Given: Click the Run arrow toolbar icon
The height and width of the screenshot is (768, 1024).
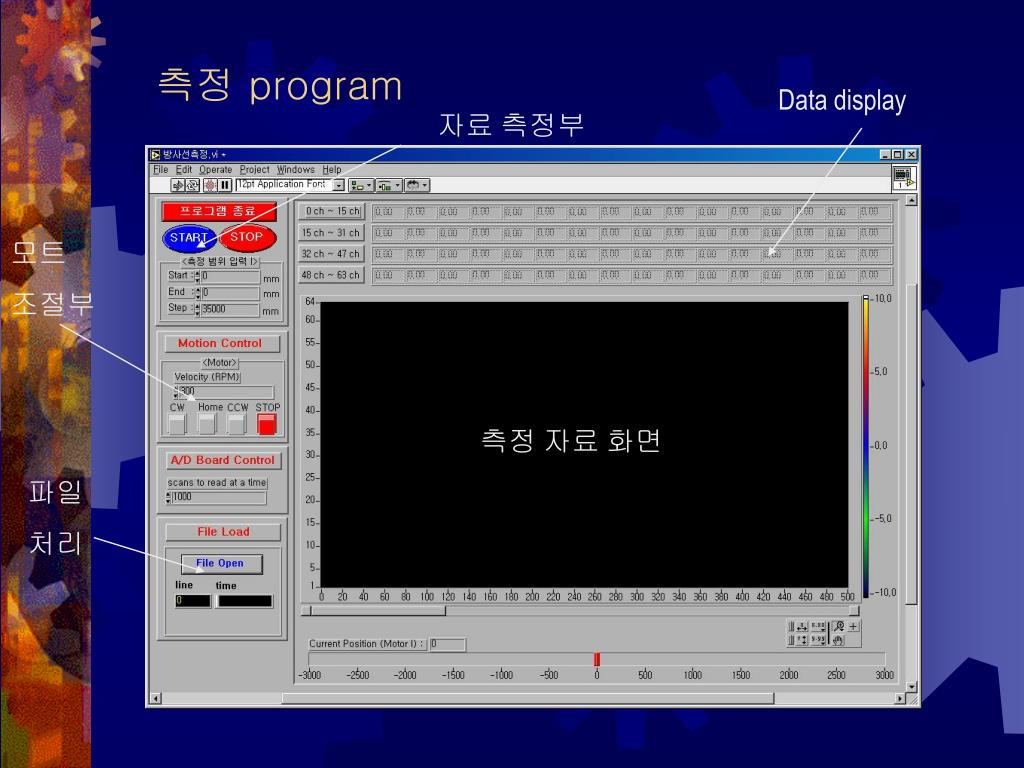Looking at the screenshot, I should coord(178,185).
